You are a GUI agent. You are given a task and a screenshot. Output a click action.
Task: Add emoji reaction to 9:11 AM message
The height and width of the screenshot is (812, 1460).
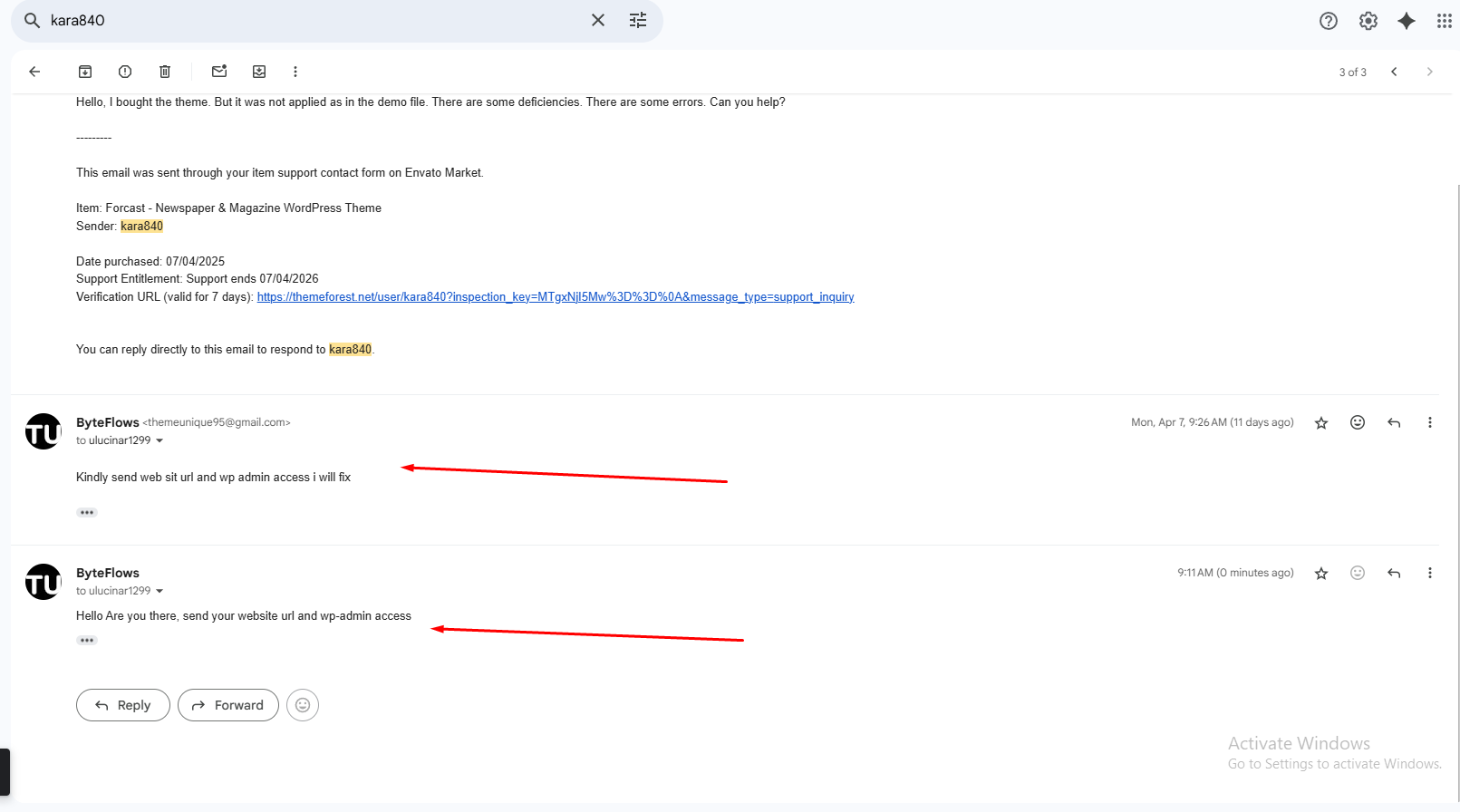coord(1358,573)
